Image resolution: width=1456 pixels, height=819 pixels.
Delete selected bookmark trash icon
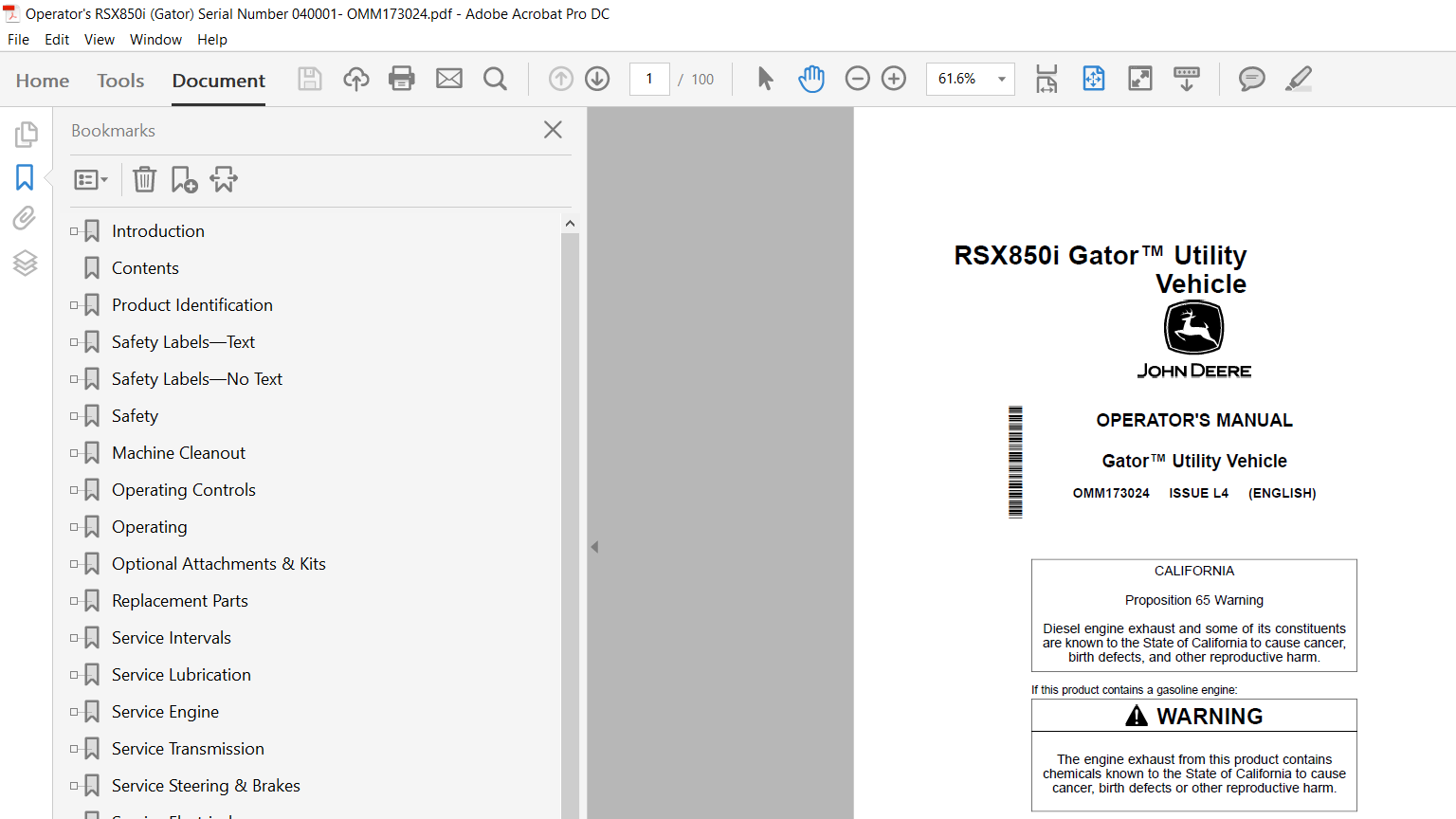[x=144, y=179]
